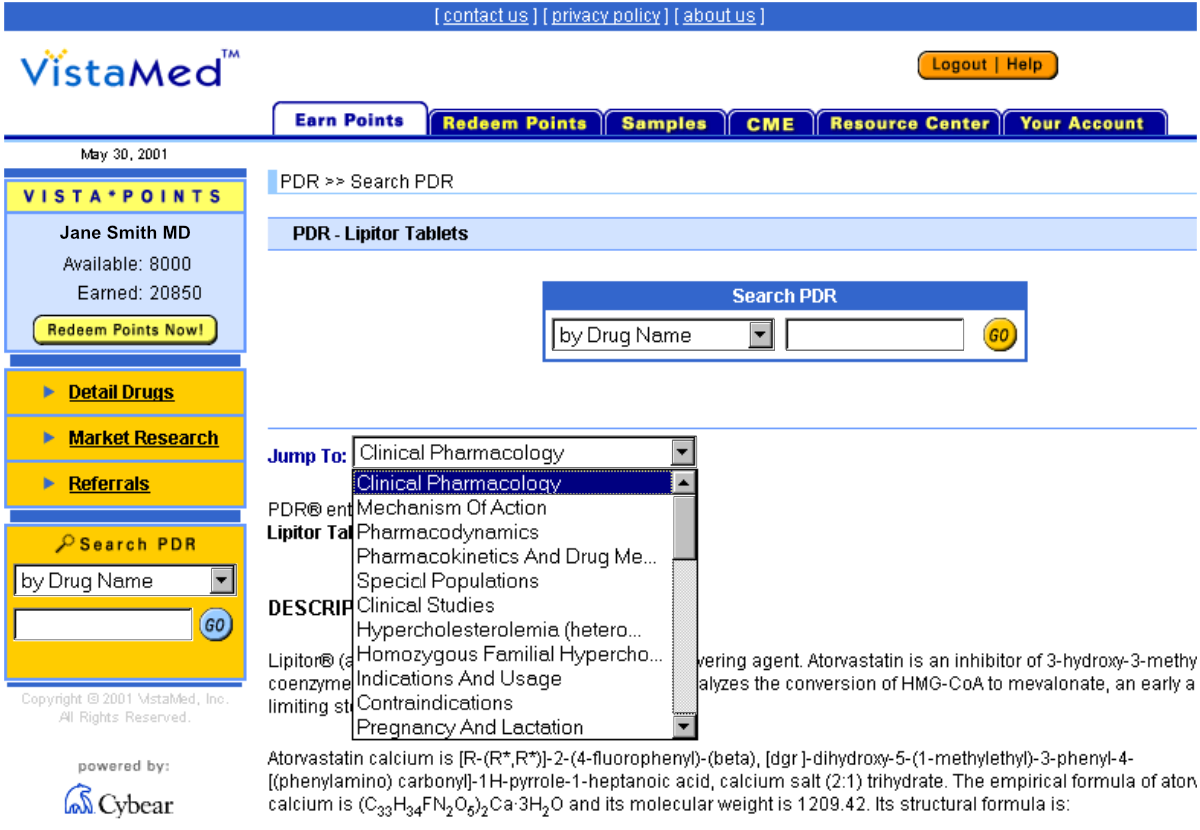Open the Samples tab
1200x830 pixels.
[x=664, y=123]
